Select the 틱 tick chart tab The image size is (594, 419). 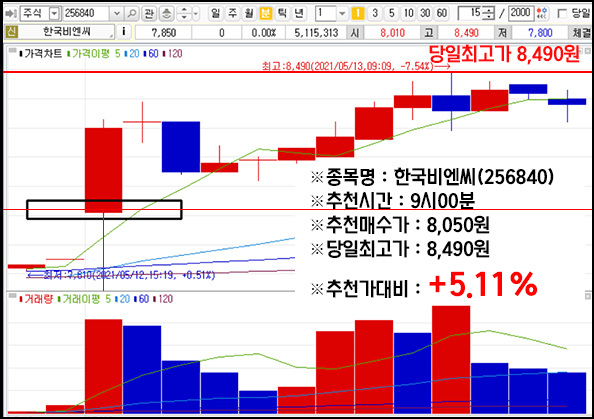coord(282,14)
